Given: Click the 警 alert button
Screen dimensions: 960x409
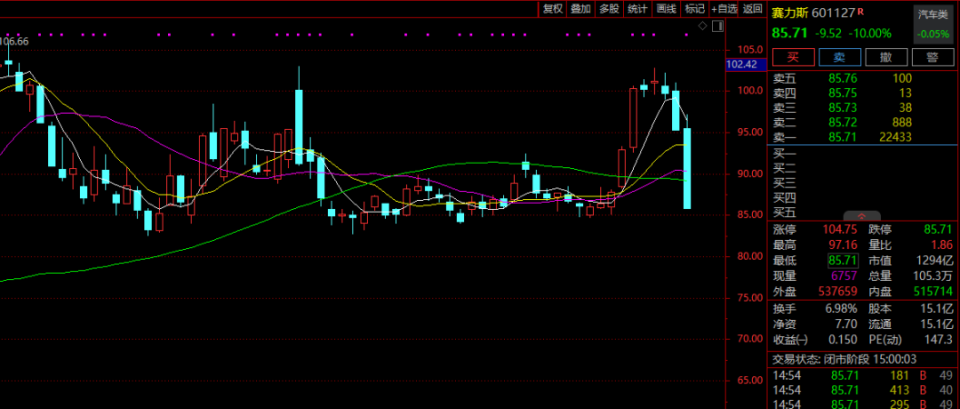Looking at the screenshot, I should (x=932, y=57).
